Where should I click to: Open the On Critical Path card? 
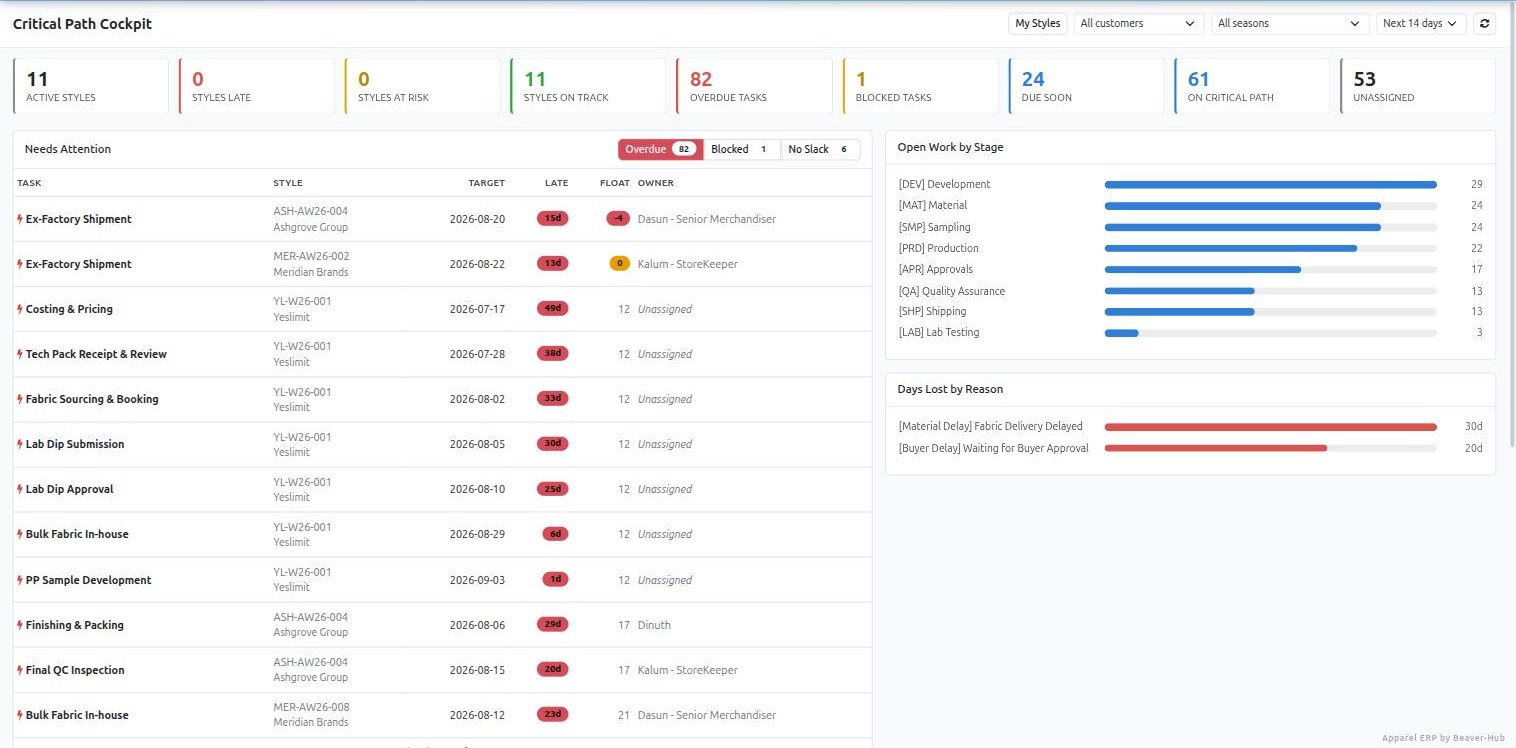(x=1252, y=86)
